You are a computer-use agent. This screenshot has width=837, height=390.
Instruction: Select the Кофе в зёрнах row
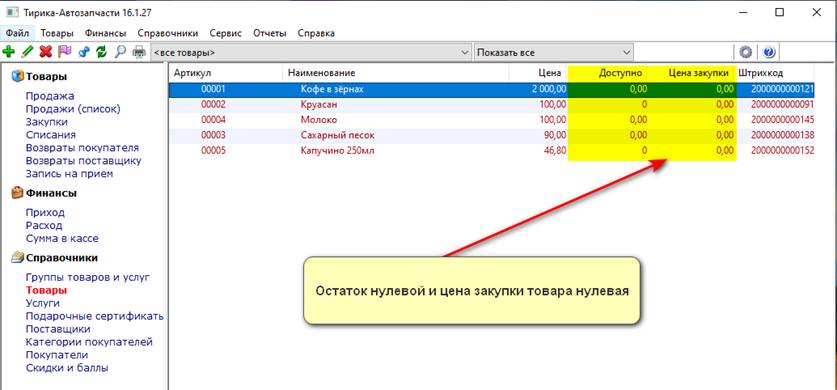(x=492, y=89)
